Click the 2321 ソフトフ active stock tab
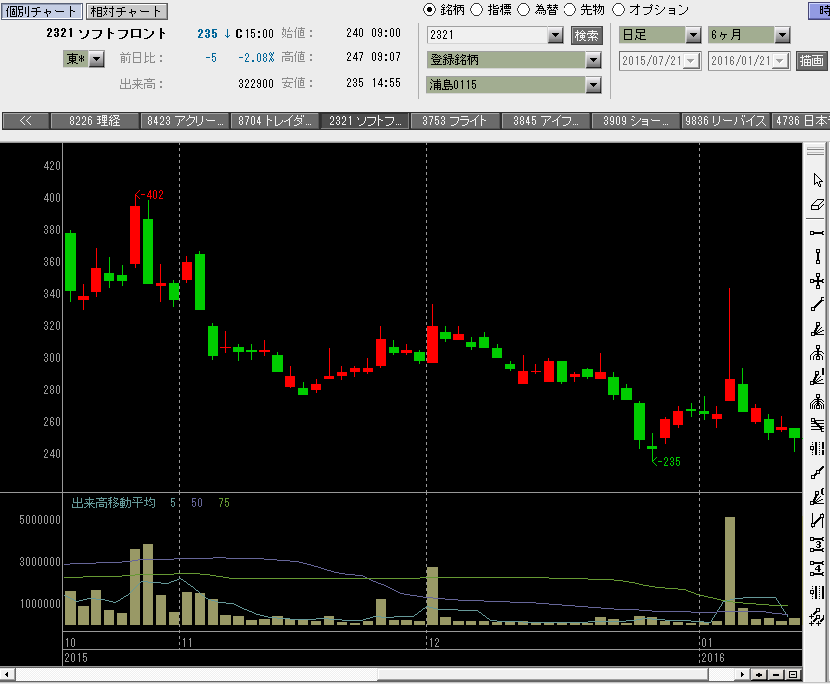The height and width of the screenshot is (684, 830). pos(365,121)
